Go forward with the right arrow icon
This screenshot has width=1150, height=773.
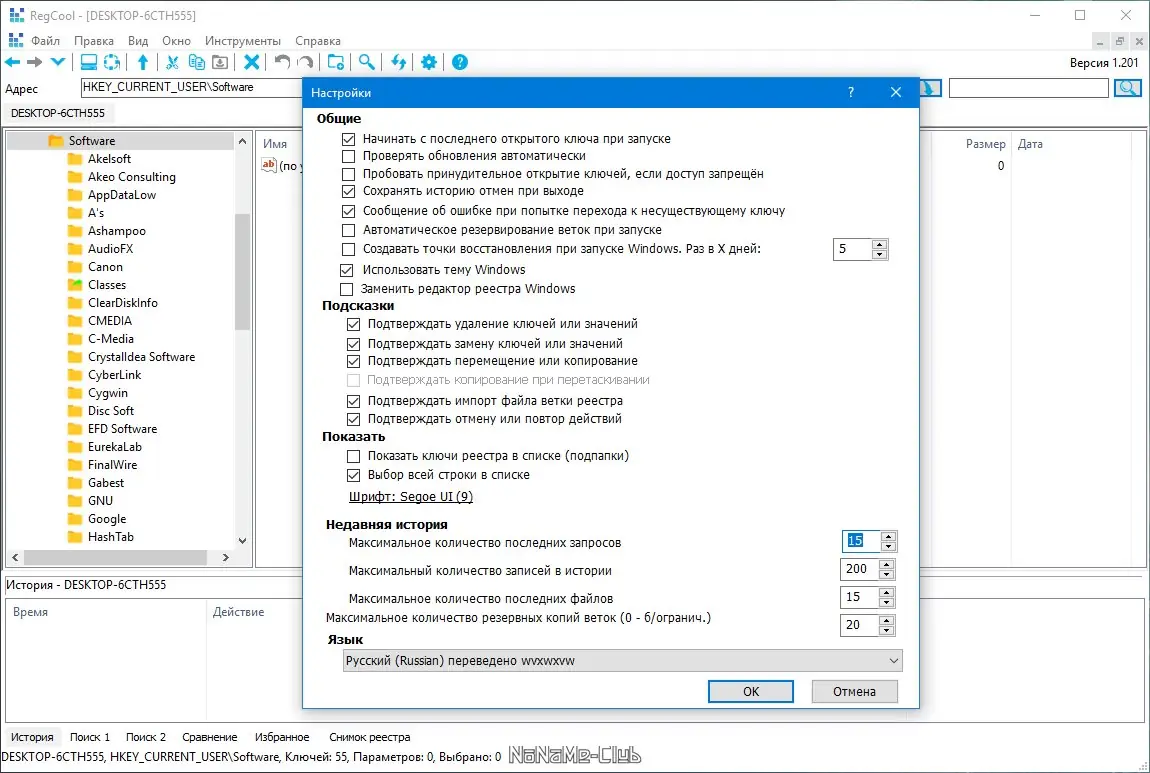point(34,62)
